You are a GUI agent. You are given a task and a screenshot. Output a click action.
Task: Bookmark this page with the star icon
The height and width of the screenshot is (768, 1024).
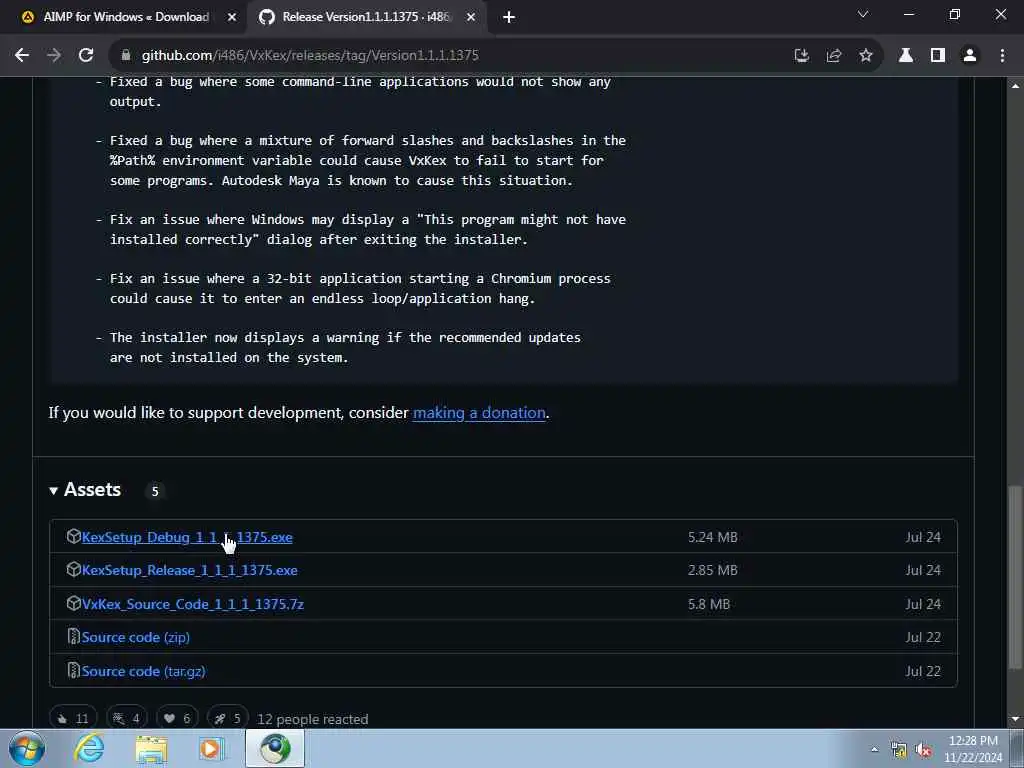pos(865,56)
